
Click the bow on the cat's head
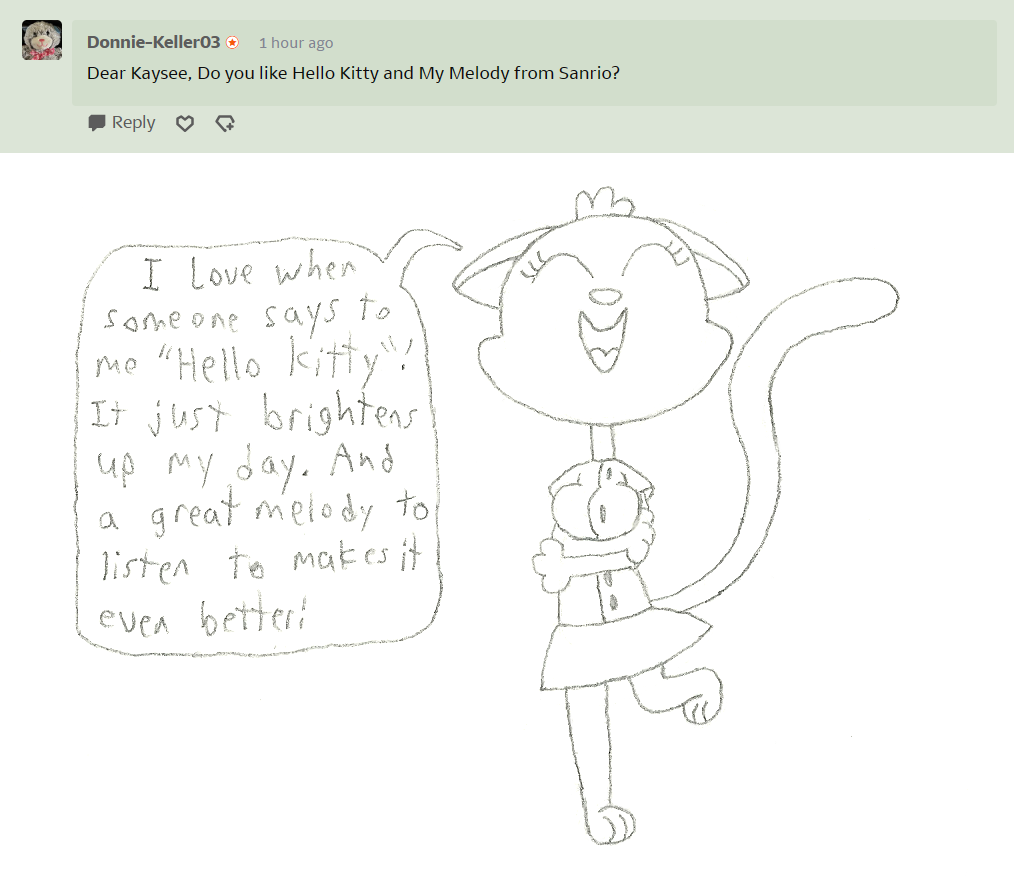pyautogui.click(x=605, y=203)
